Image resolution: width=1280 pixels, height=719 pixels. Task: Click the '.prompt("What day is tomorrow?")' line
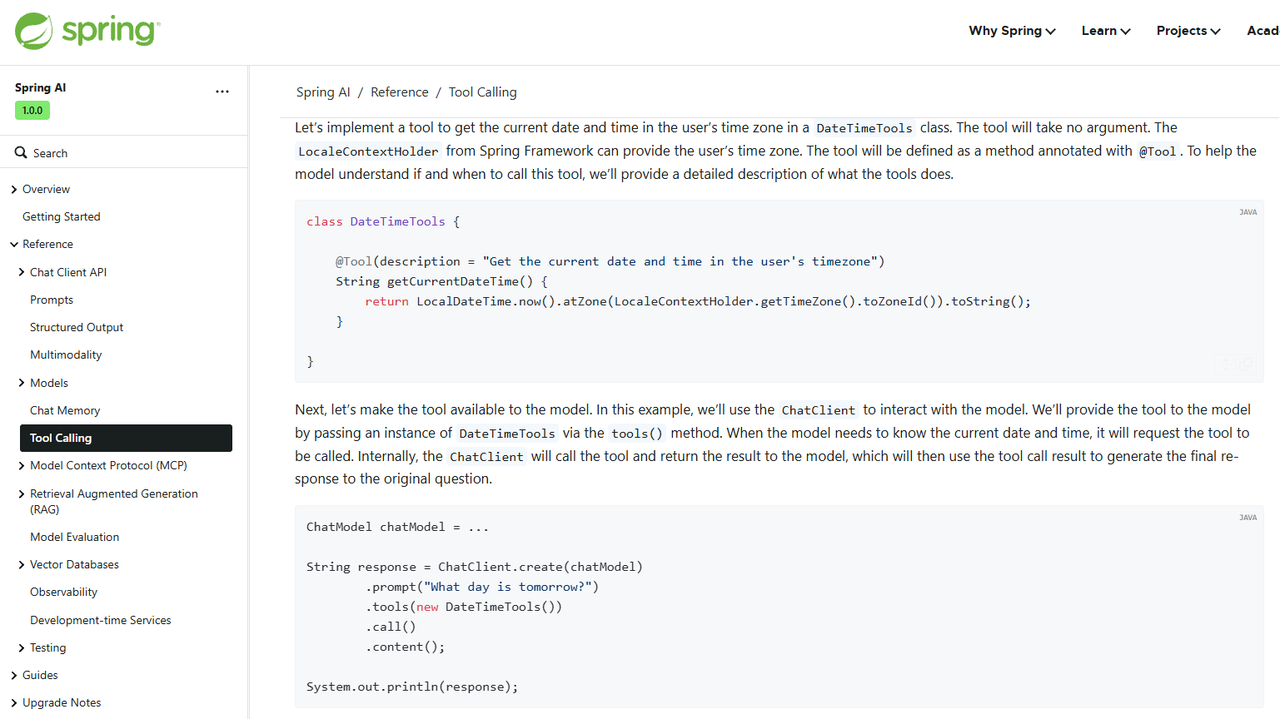[482, 587]
